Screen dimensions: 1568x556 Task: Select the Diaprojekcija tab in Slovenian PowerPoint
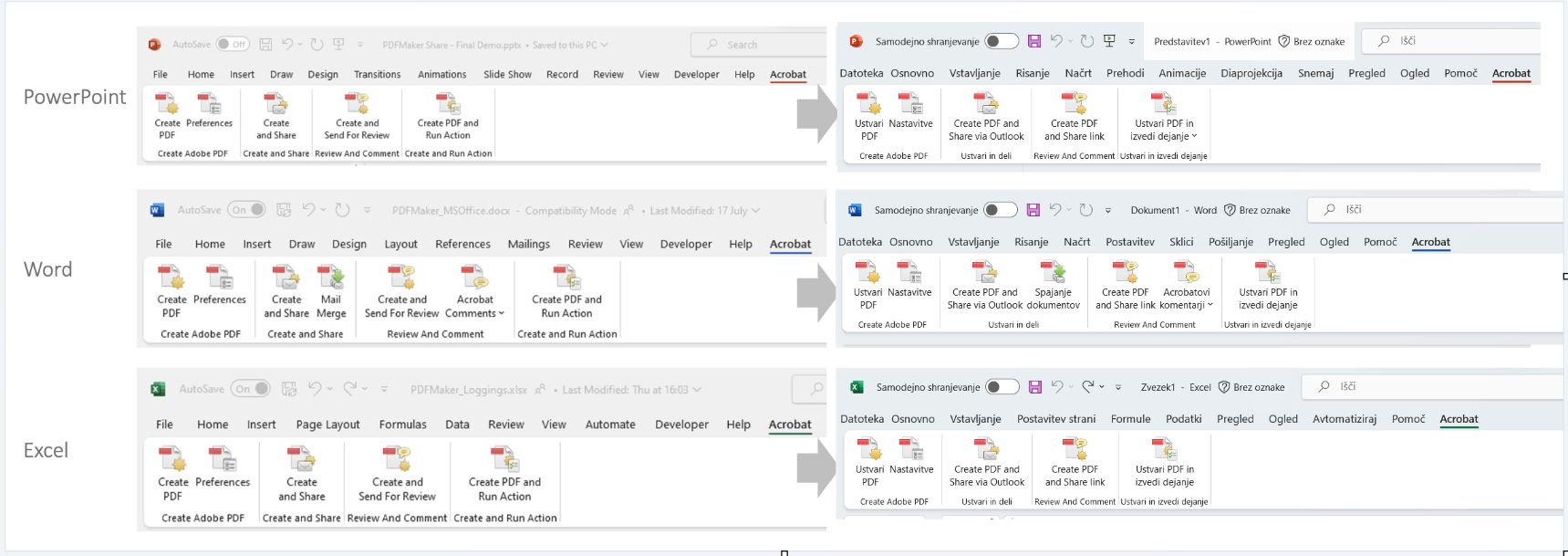pyautogui.click(x=1251, y=73)
